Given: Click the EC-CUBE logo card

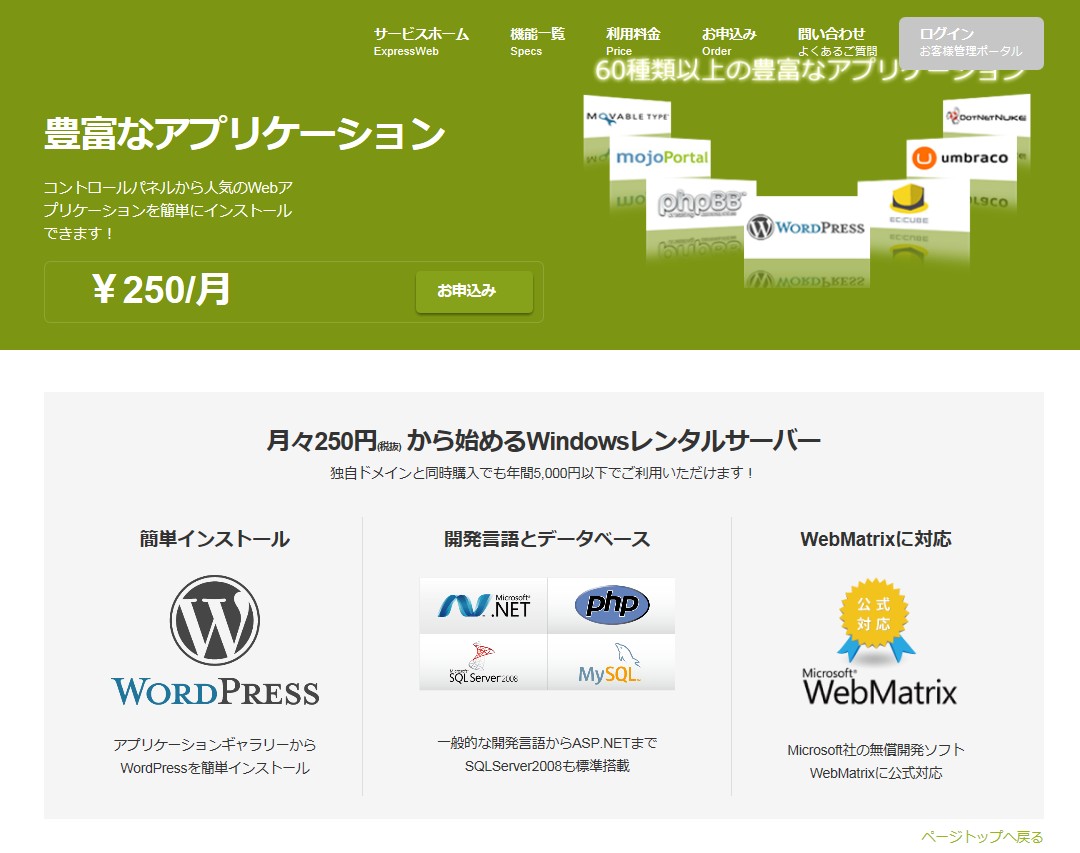Looking at the screenshot, I should tap(913, 204).
